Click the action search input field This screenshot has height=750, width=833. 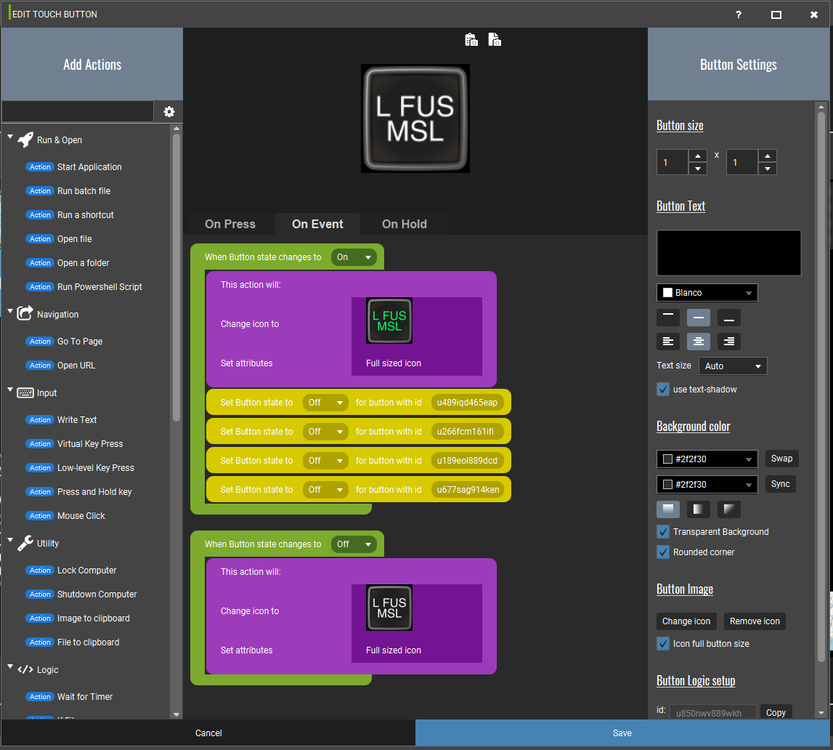point(78,112)
